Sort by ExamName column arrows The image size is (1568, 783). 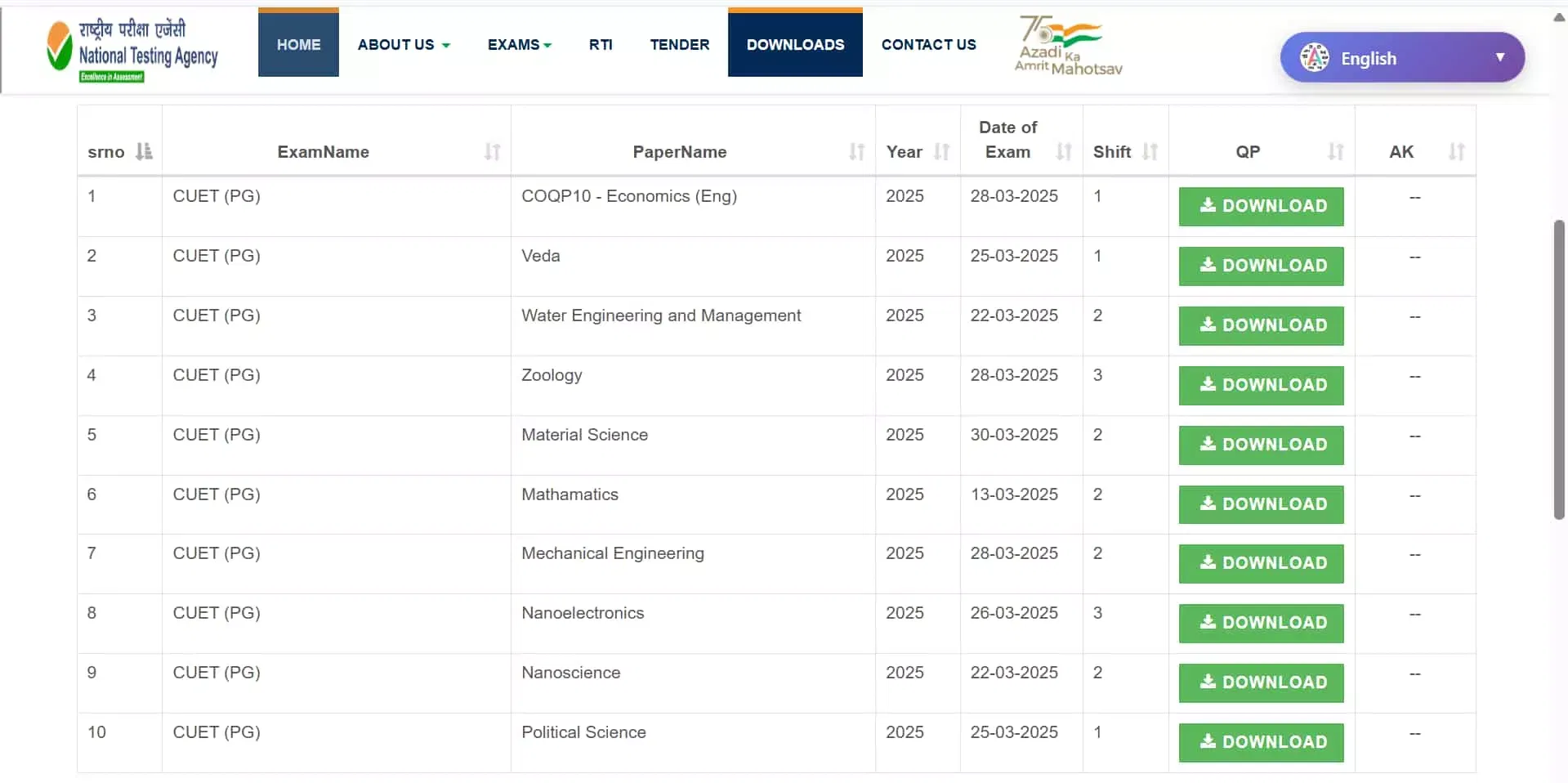tap(492, 152)
